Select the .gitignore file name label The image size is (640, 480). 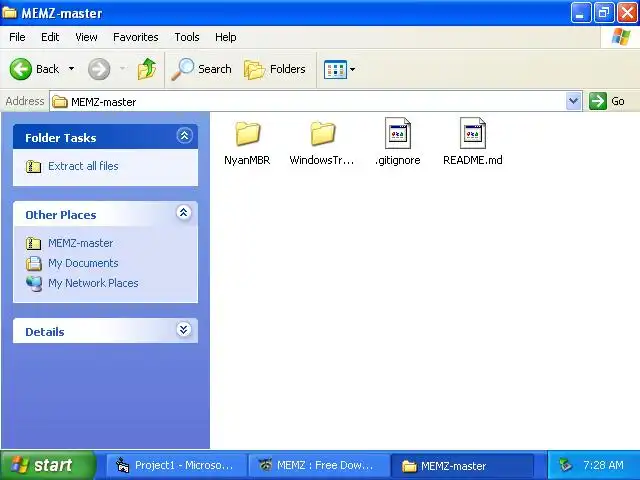pos(398,160)
